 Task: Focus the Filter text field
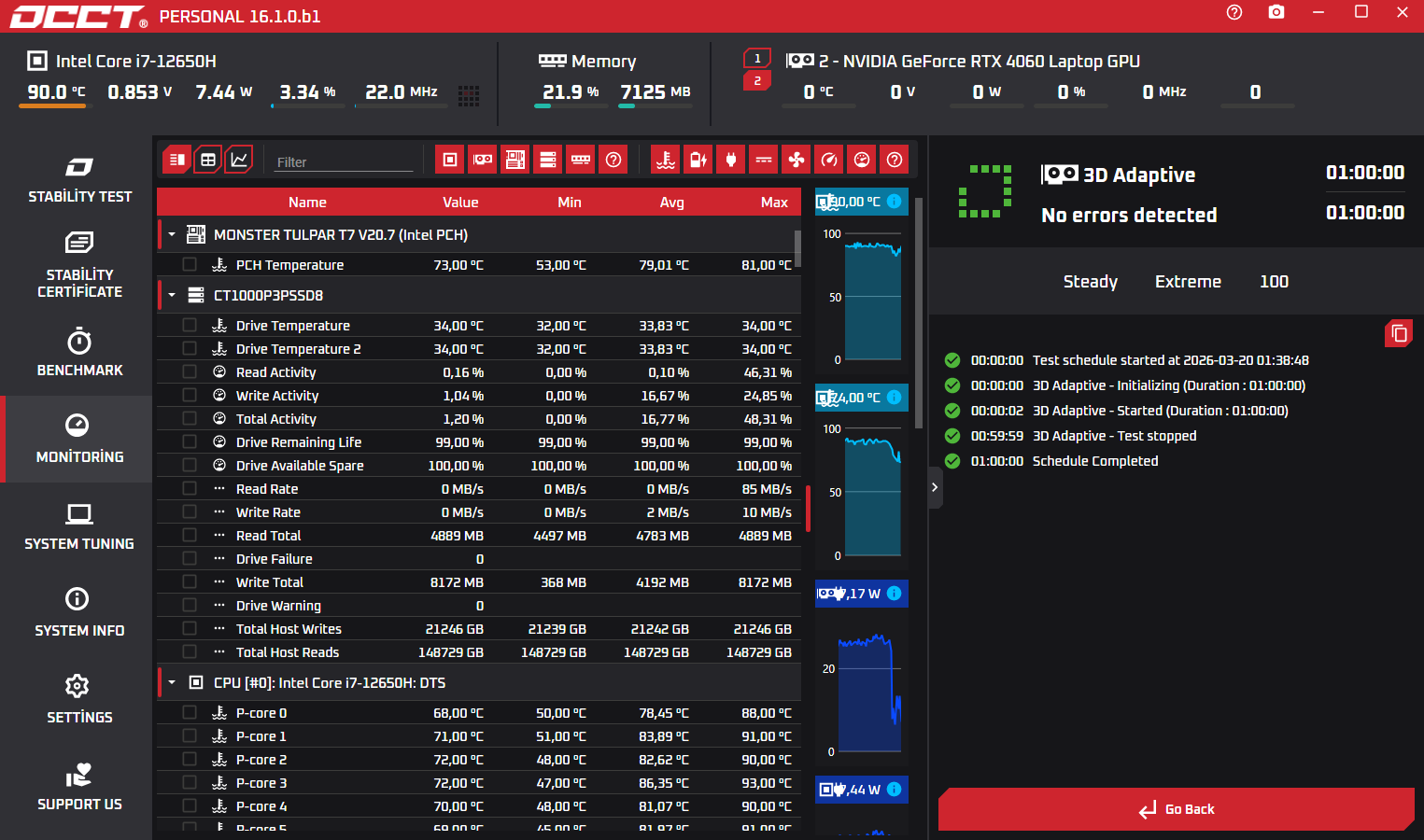tap(345, 161)
